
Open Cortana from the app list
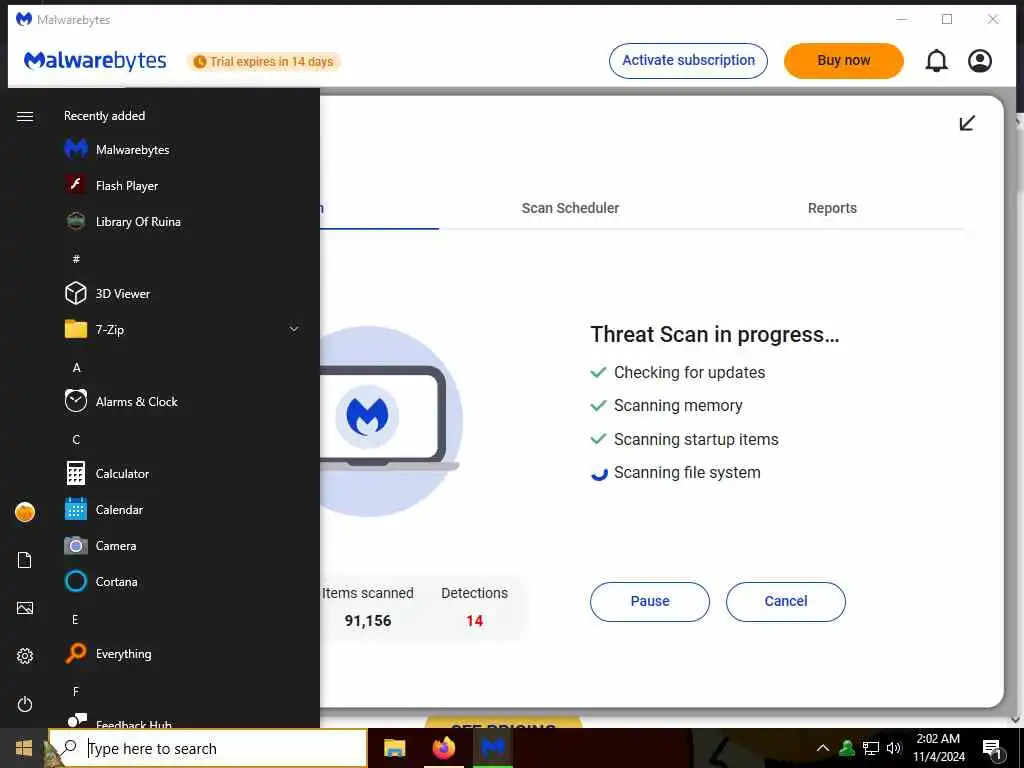182,581
